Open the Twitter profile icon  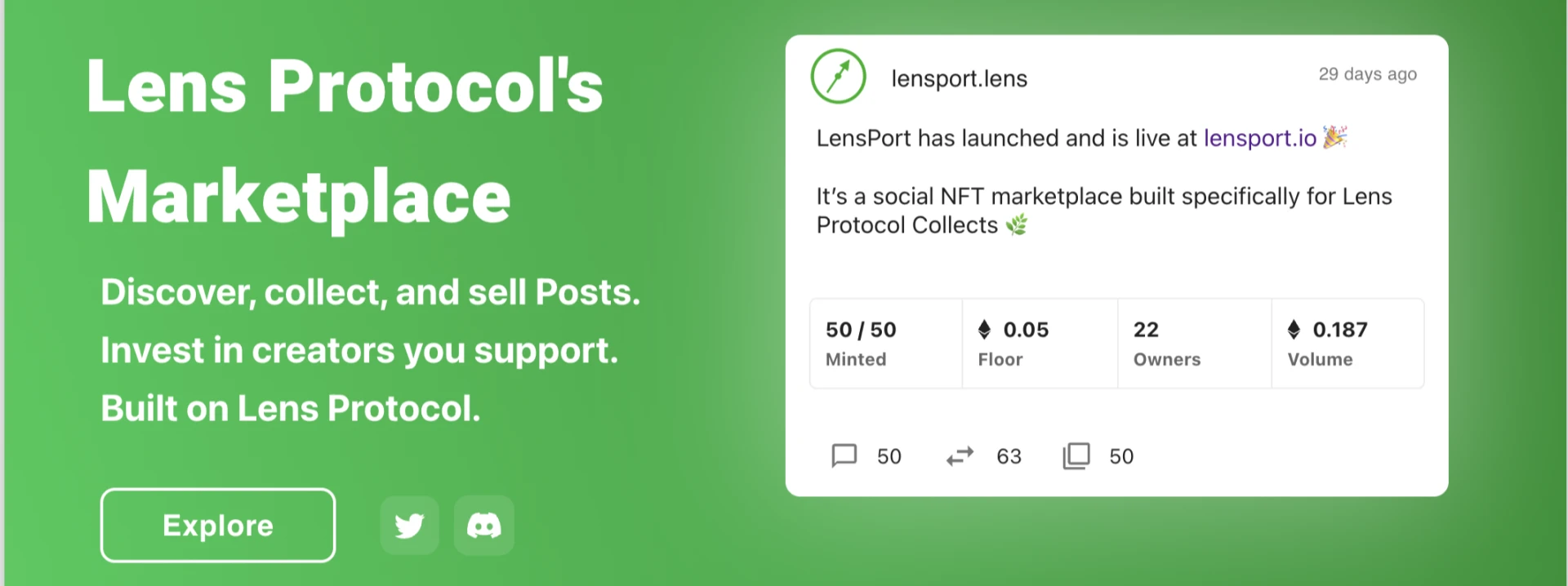coord(409,526)
